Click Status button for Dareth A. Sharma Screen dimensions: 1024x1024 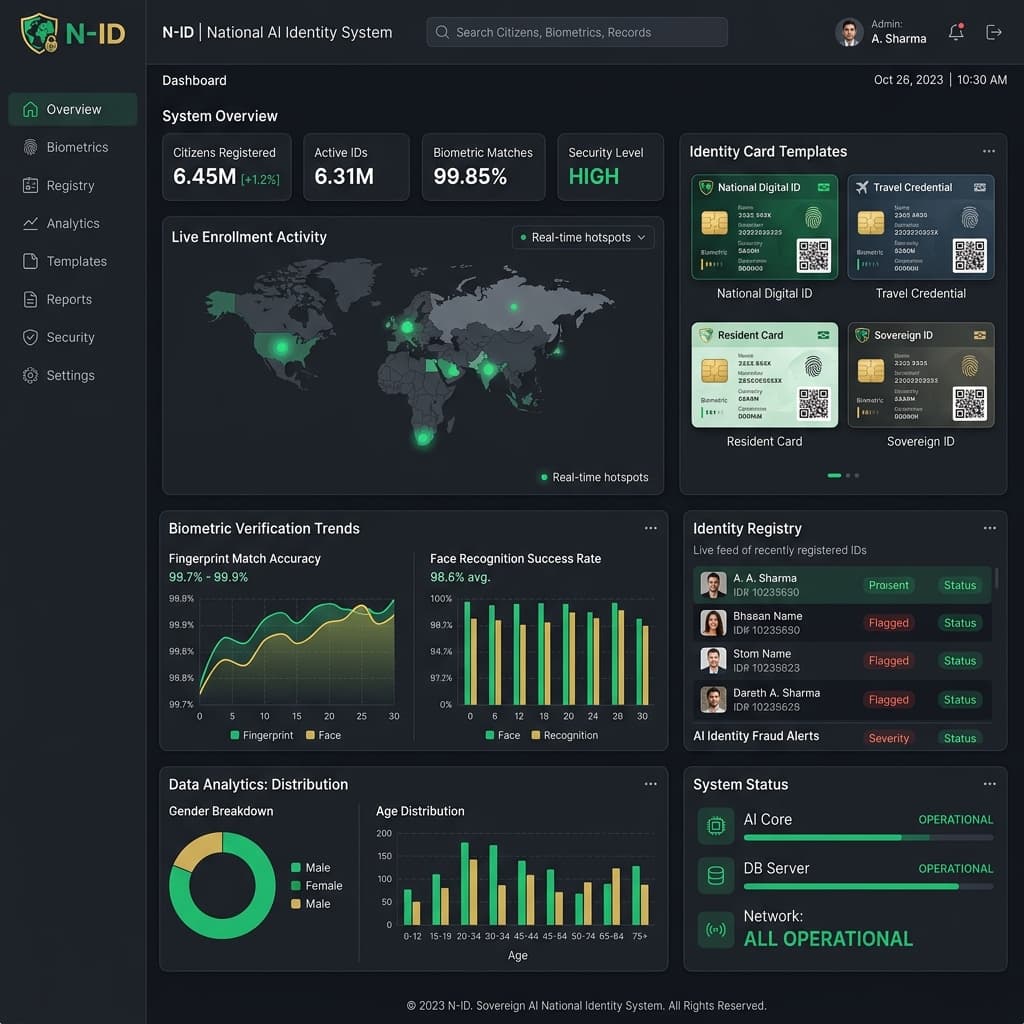click(959, 700)
